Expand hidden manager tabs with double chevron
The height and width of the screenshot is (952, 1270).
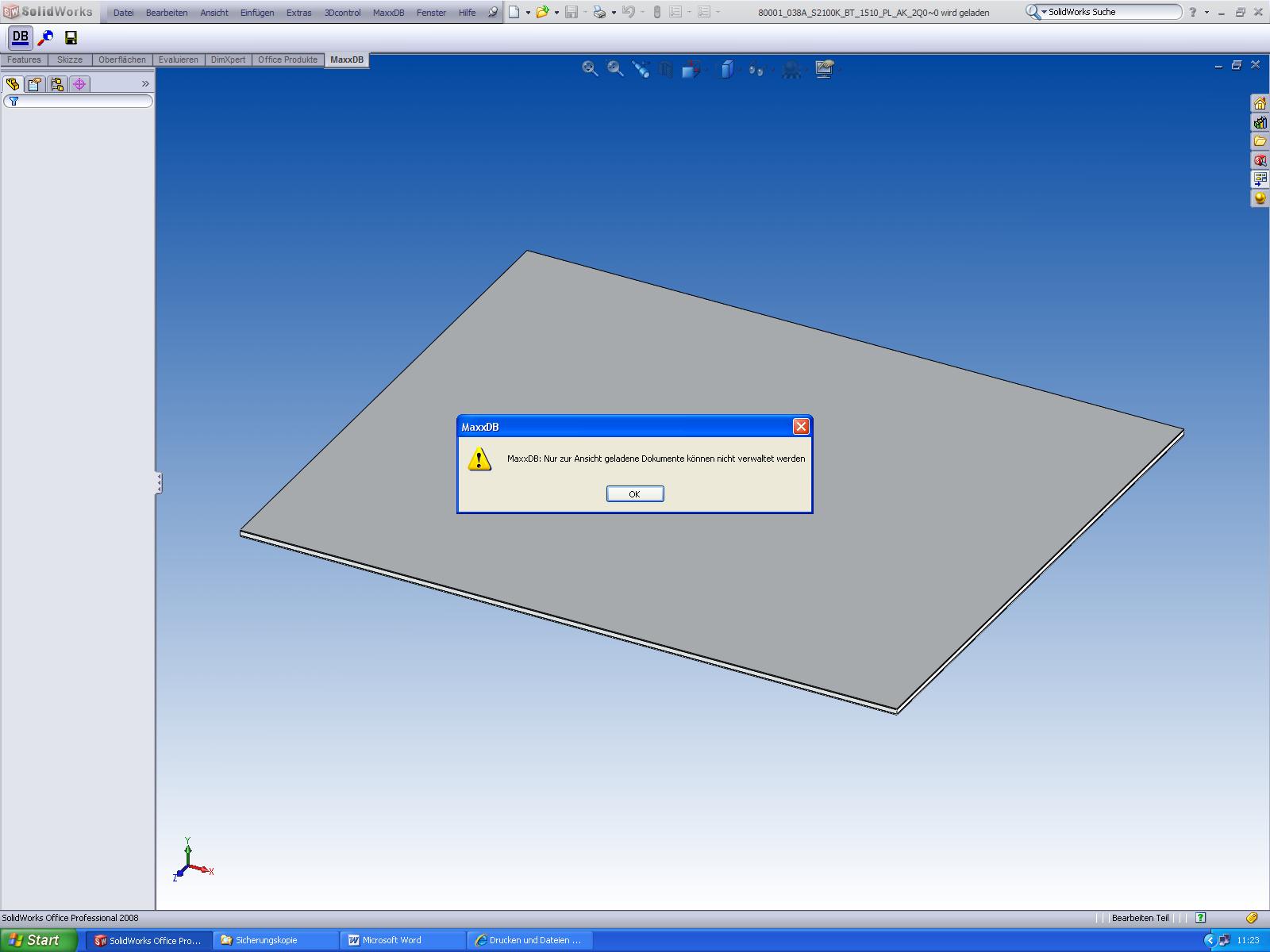point(145,83)
